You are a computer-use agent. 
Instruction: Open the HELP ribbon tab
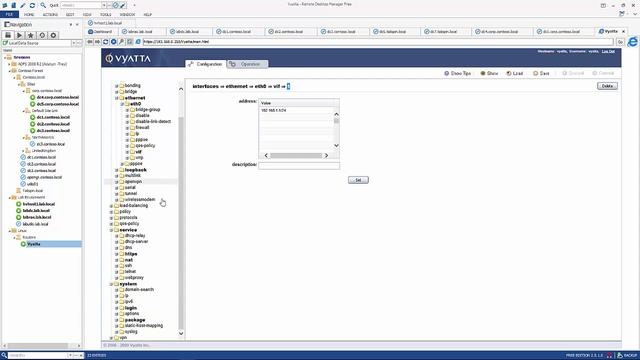click(148, 15)
